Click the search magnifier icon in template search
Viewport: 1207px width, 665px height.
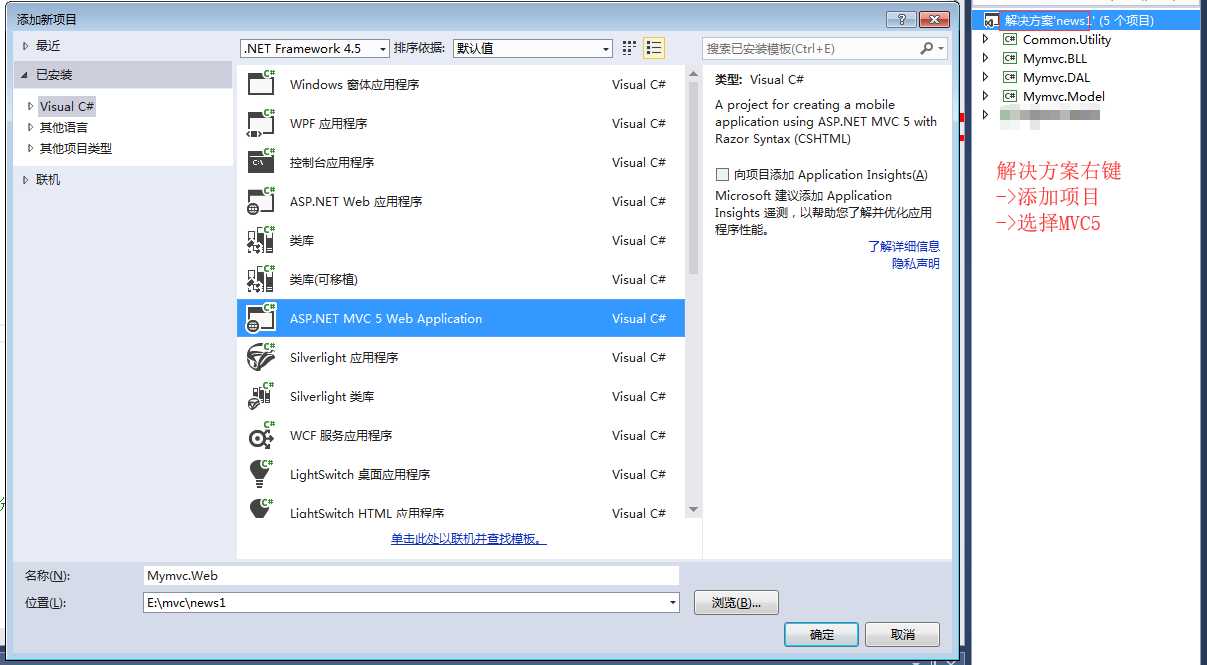tap(927, 48)
